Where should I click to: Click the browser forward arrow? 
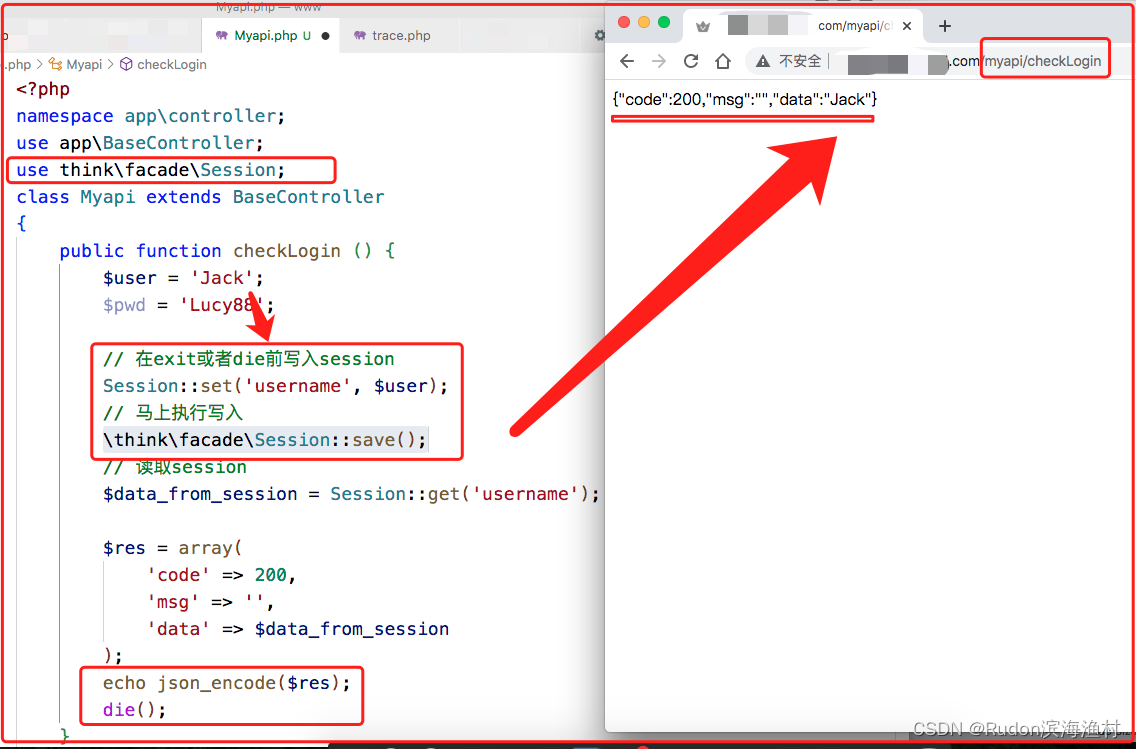pos(659,61)
